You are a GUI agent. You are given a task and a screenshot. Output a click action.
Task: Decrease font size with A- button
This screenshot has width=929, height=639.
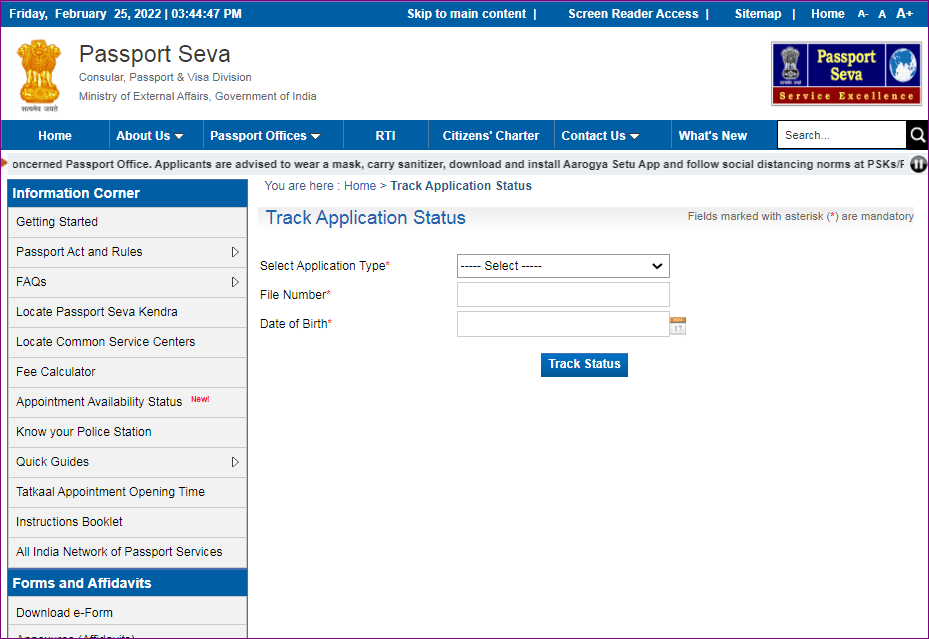[862, 14]
